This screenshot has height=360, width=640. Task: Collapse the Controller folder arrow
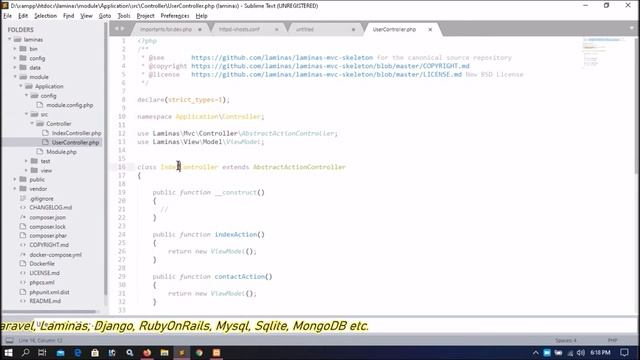click(x=32, y=124)
